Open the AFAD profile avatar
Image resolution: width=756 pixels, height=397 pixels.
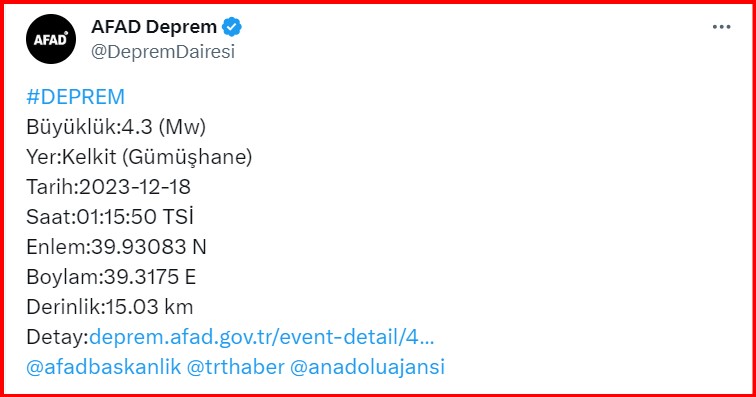[51, 39]
